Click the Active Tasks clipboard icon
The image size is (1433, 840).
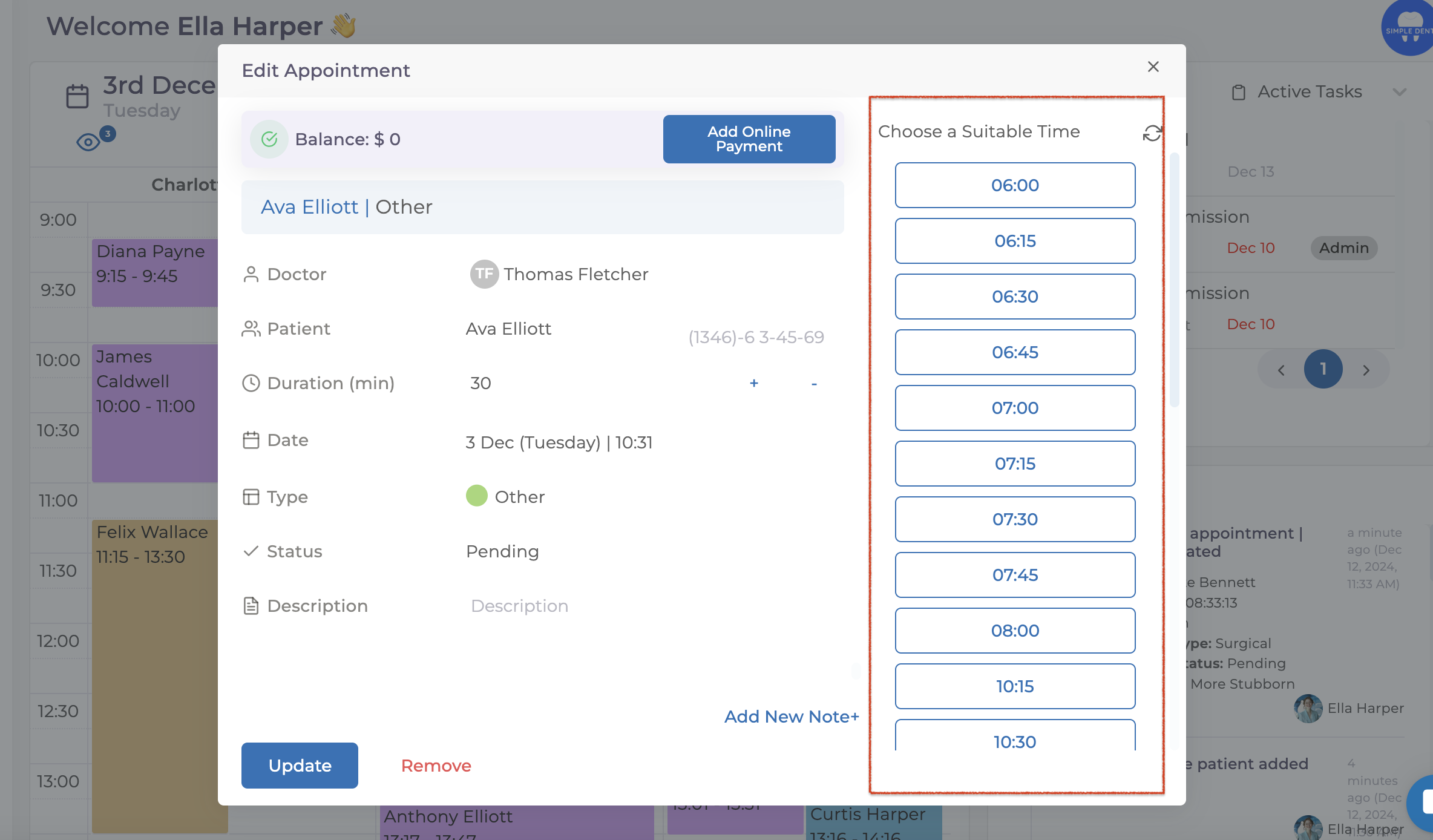(x=1239, y=92)
